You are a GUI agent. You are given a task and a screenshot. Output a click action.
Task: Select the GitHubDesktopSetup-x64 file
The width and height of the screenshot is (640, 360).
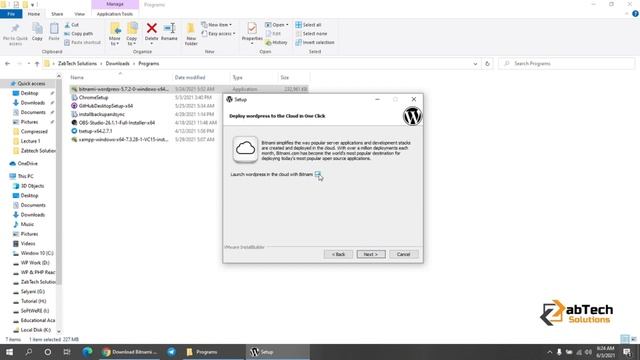coord(106,106)
